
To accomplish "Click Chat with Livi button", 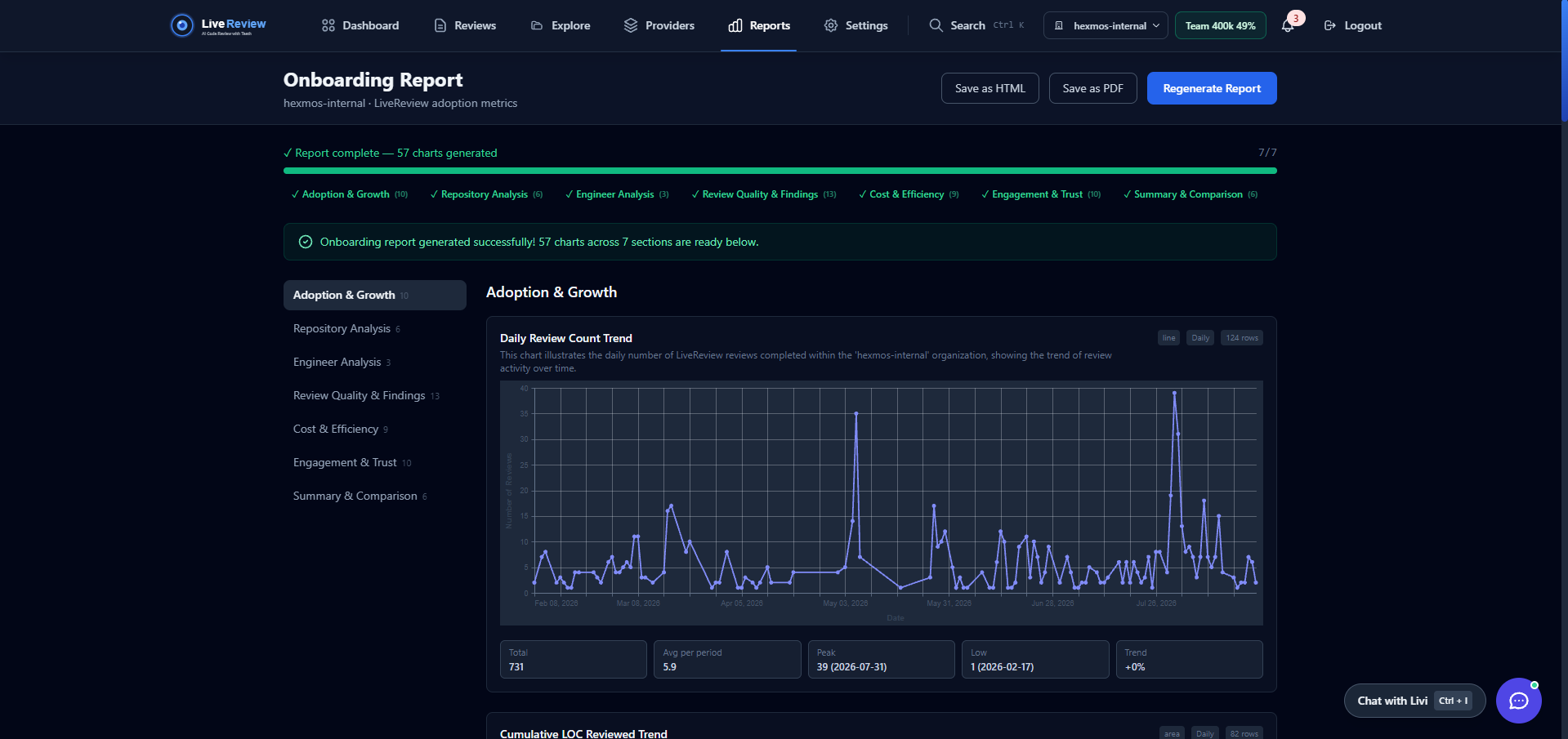I will tap(1414, 701).
